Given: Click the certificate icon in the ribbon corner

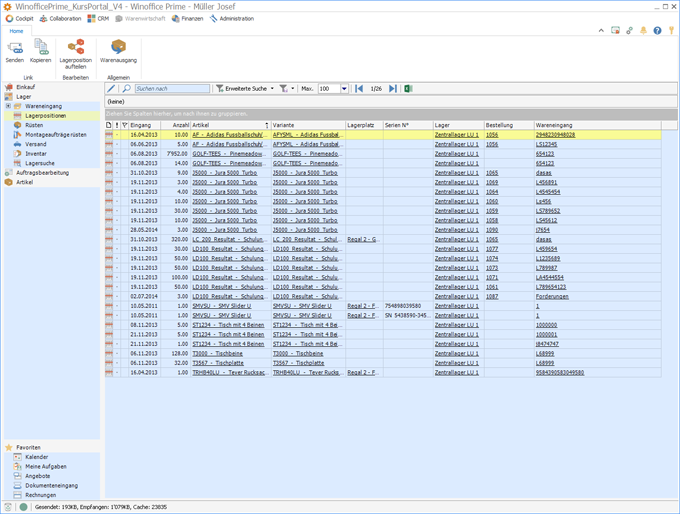Looking at the screenshot, I should (615, 30).
